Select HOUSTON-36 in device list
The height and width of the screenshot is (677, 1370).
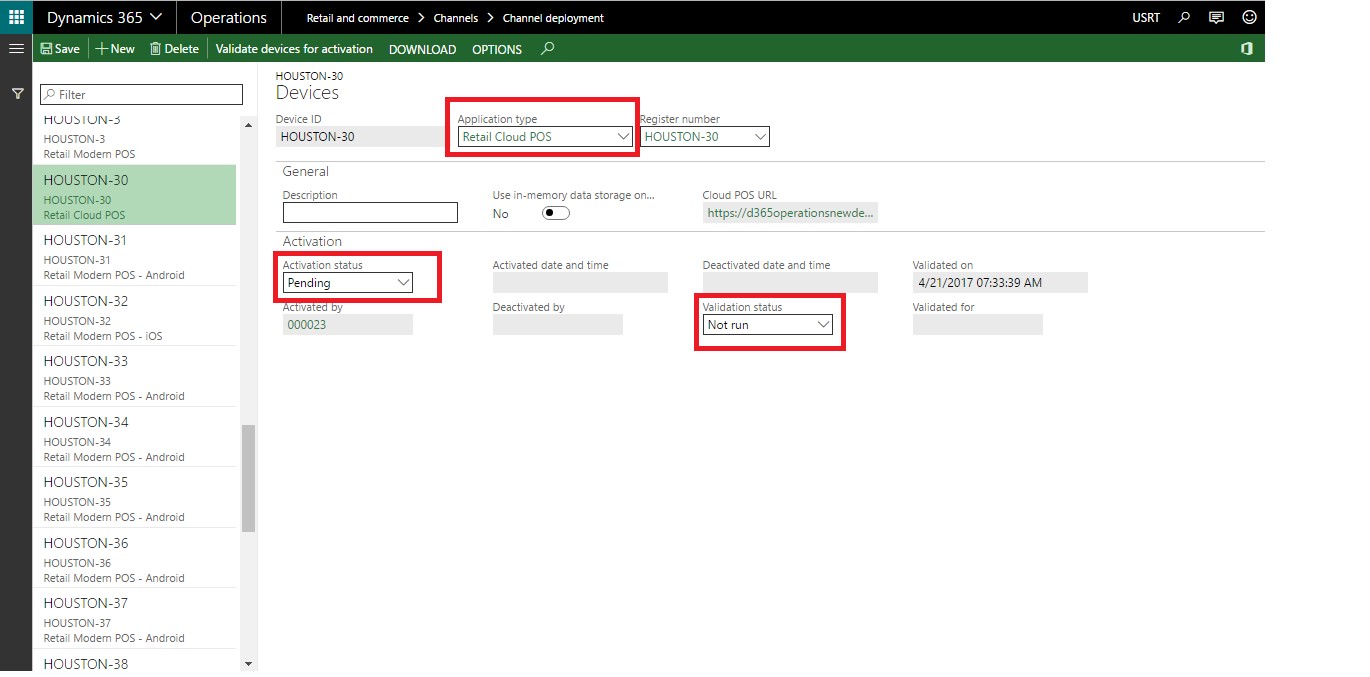(135, 558)
